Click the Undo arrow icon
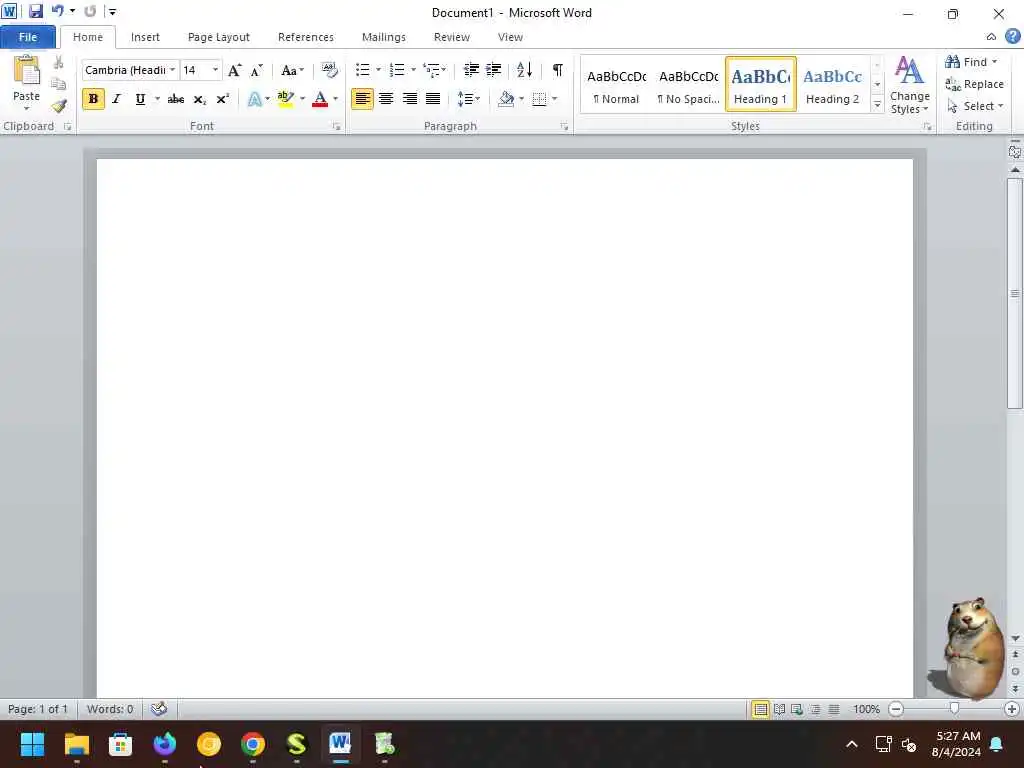 pyautogui.click(x=57, y=11)
